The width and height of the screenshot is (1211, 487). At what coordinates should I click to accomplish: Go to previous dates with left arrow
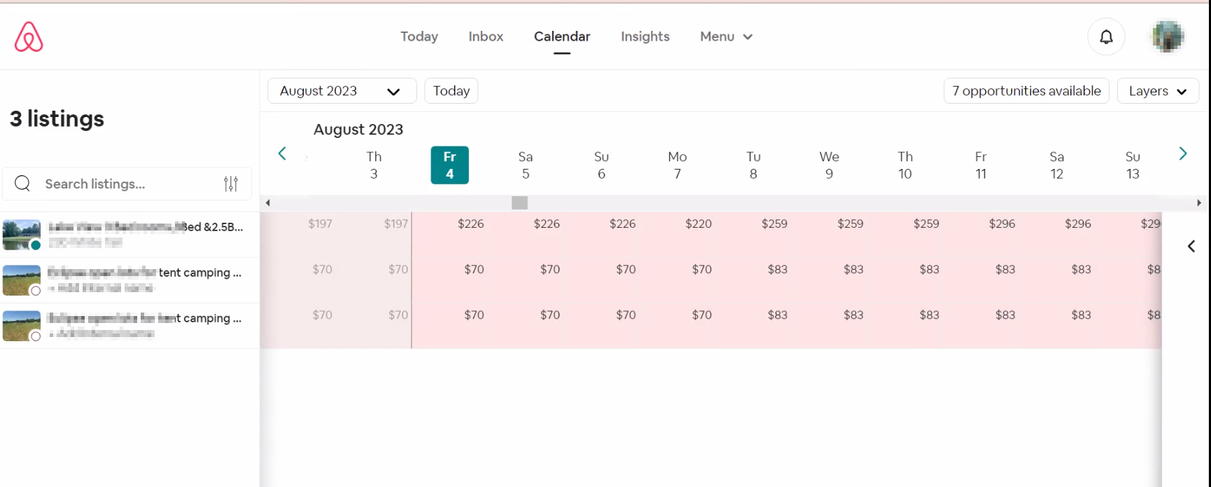tap(282, 154)
